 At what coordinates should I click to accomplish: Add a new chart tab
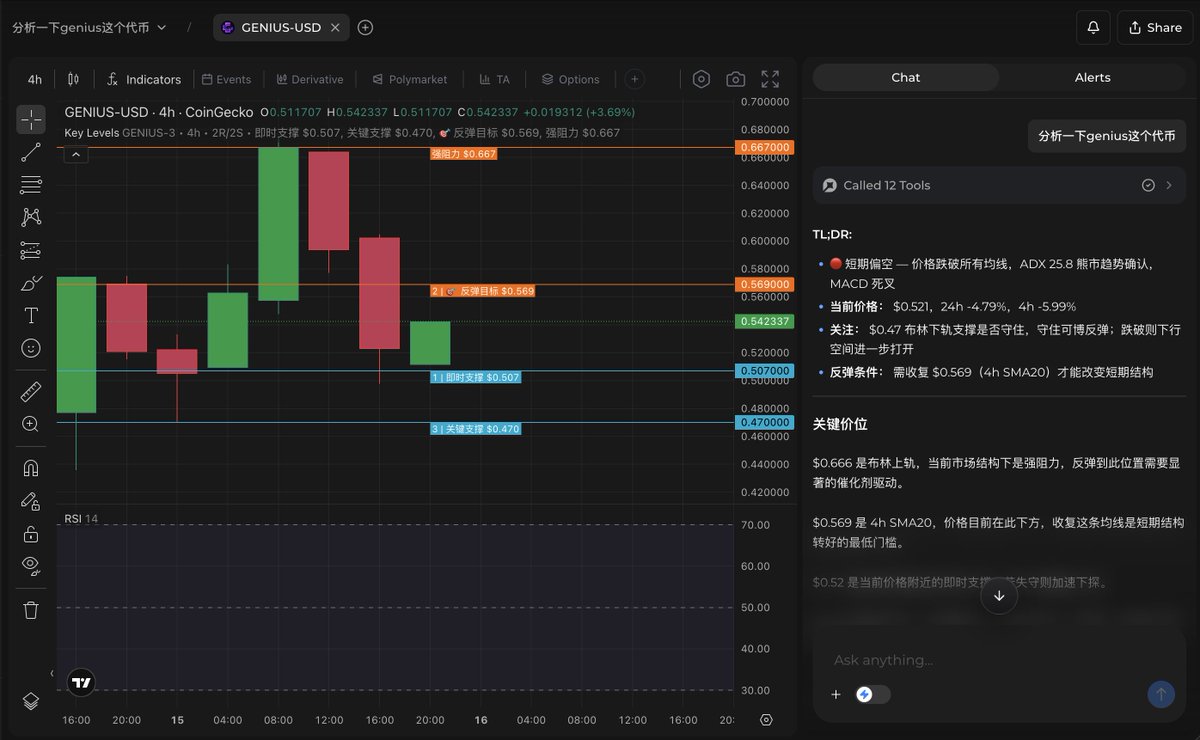coord(365,27)
